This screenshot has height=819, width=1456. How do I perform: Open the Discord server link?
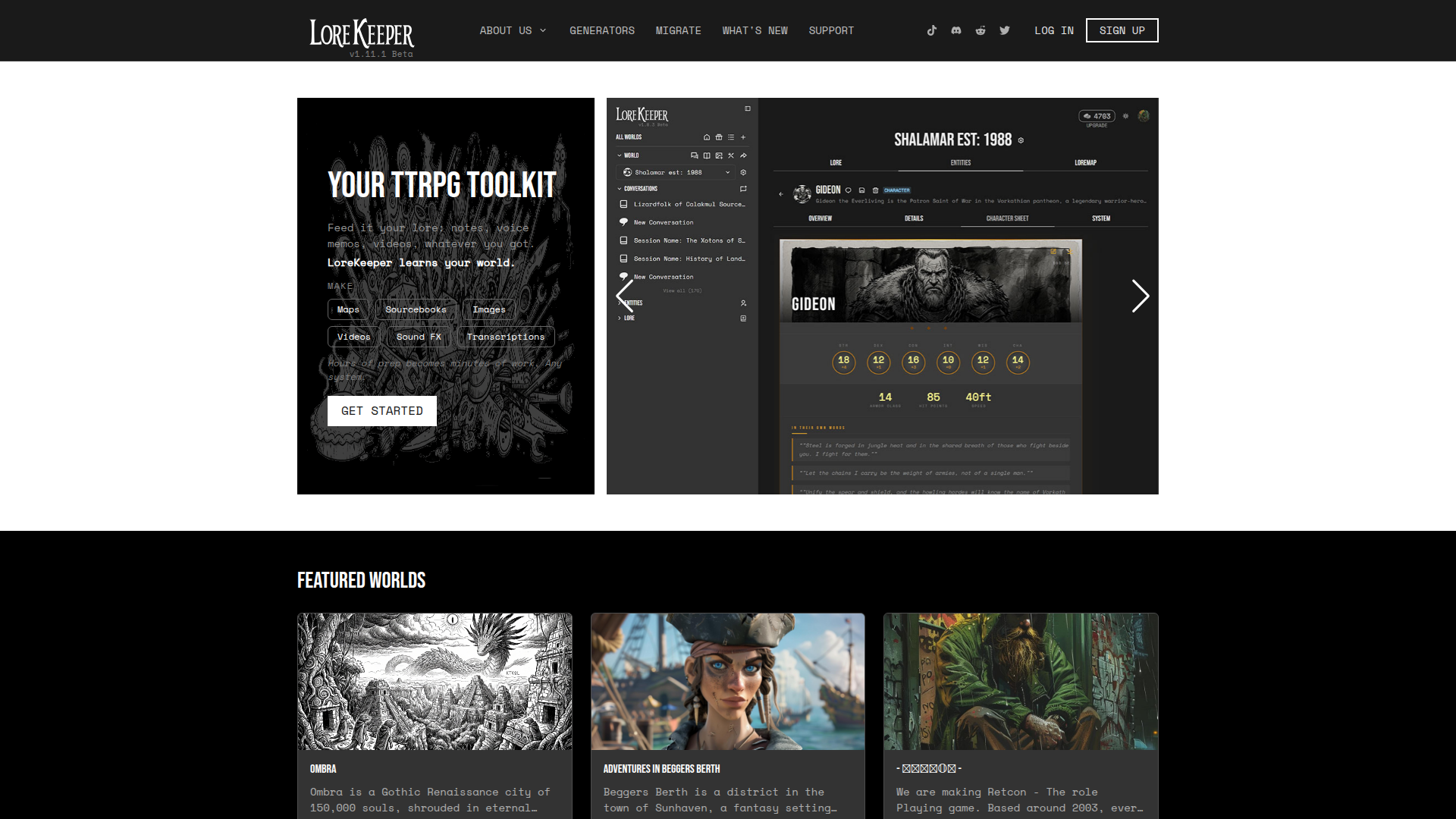pos(955,30)
